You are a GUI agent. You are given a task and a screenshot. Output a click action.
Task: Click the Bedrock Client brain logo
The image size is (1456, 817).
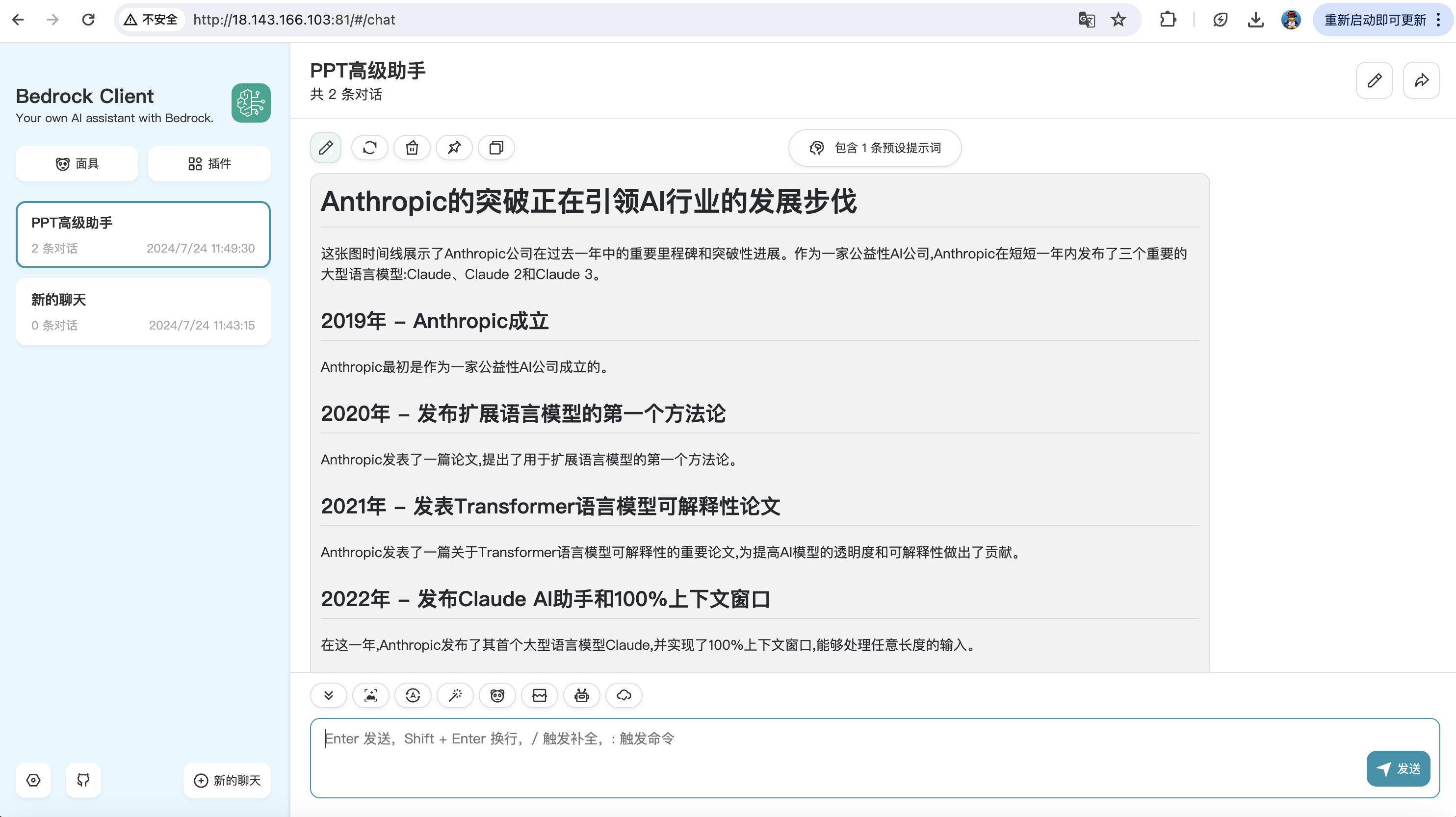coord(251,103)
